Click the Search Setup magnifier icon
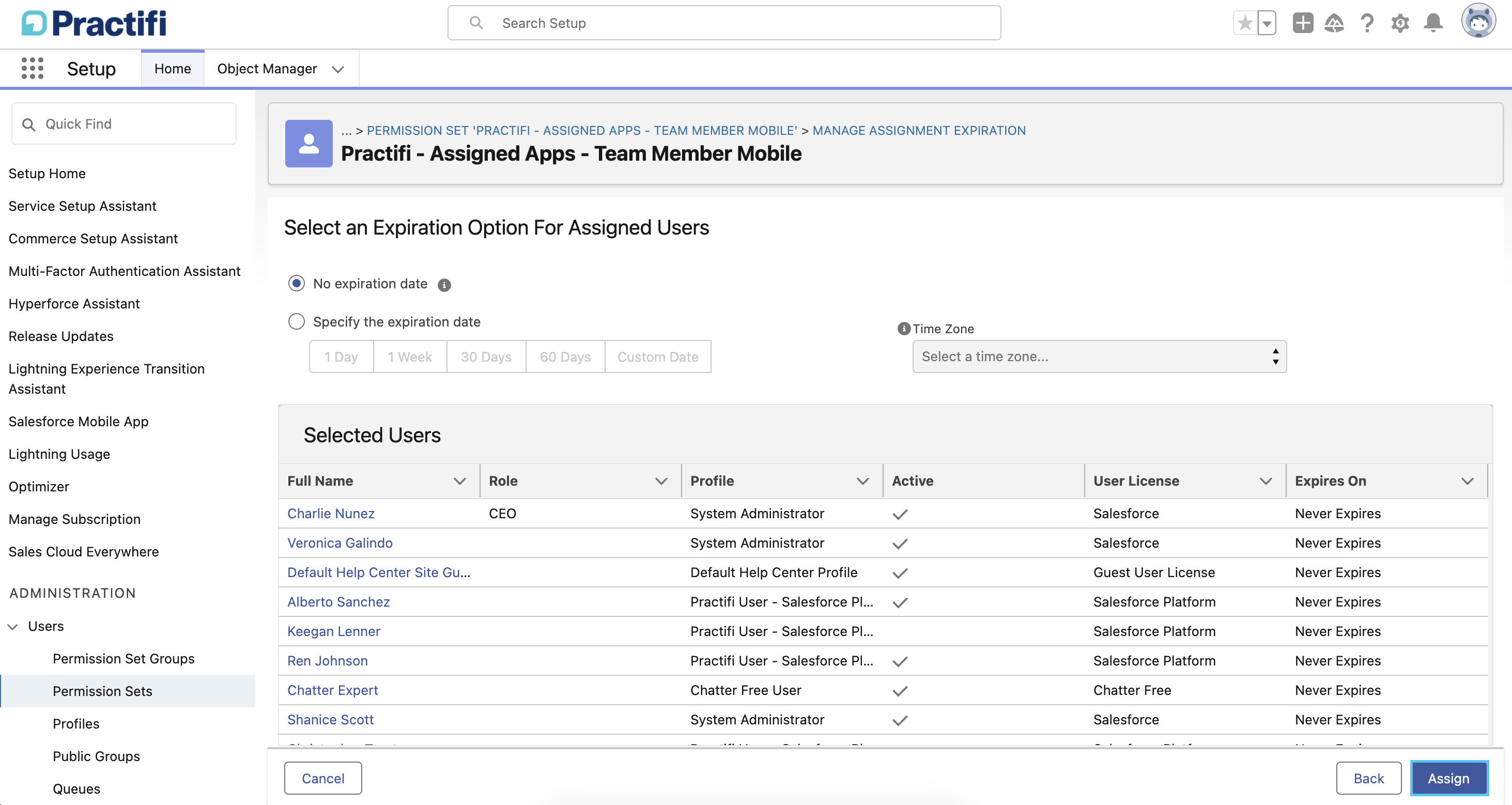 (x=476, y=23)
